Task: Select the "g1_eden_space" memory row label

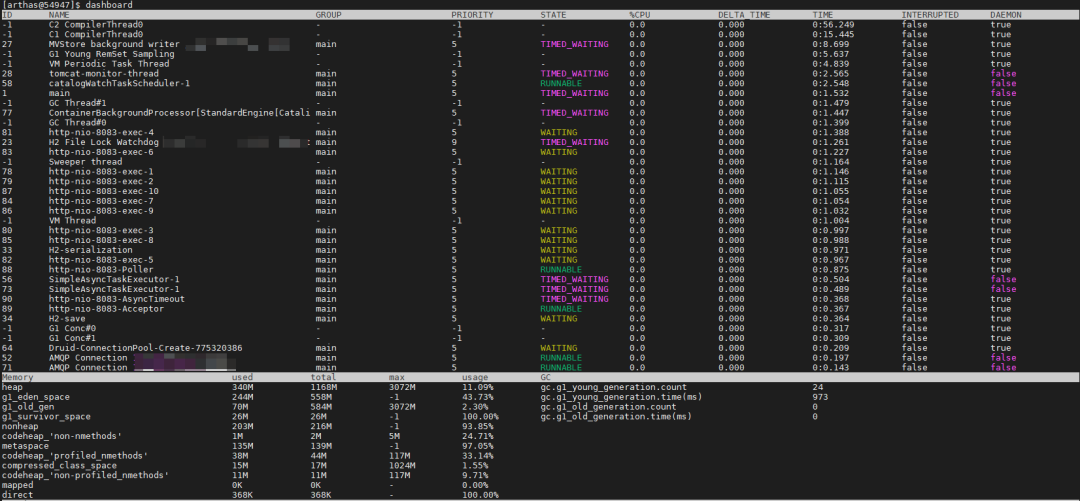Action: (36, 397)
